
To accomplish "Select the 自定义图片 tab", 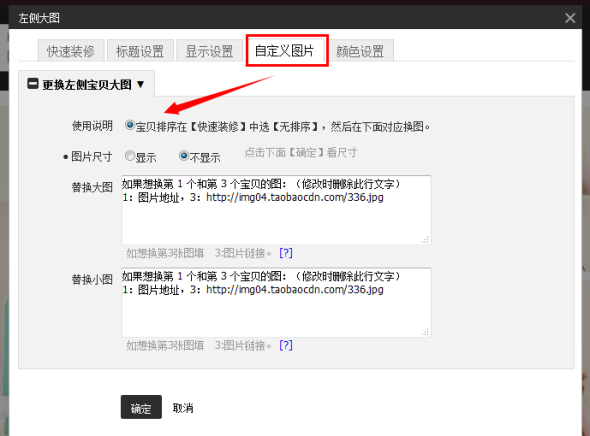I will click(285, 50).
